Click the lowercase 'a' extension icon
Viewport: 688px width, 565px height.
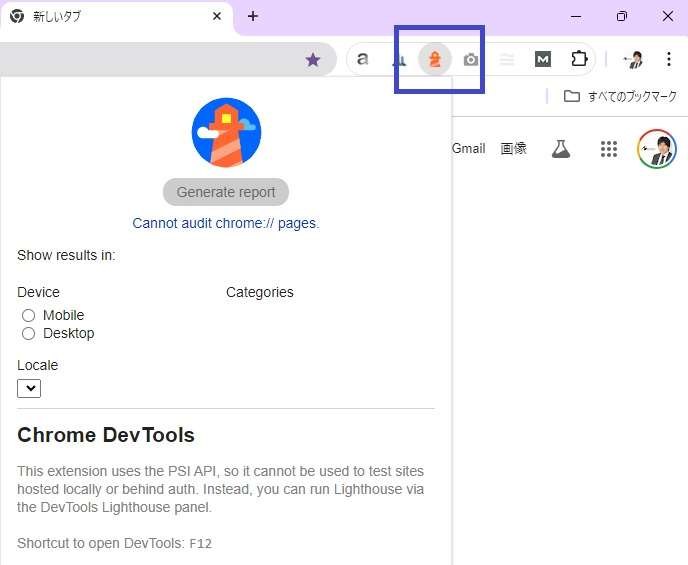point(362,59)
